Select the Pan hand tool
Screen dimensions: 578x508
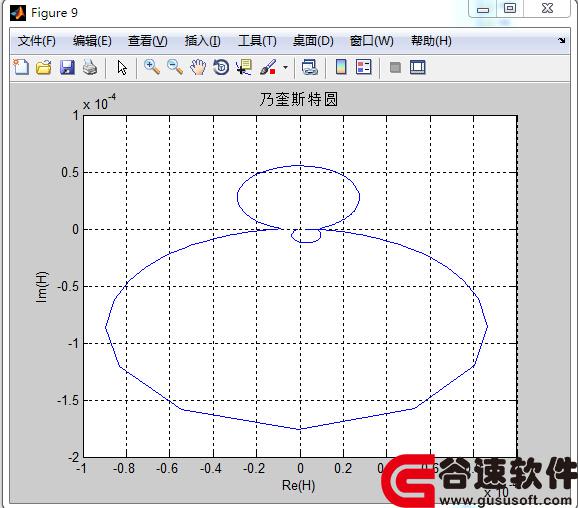[198, 68]
